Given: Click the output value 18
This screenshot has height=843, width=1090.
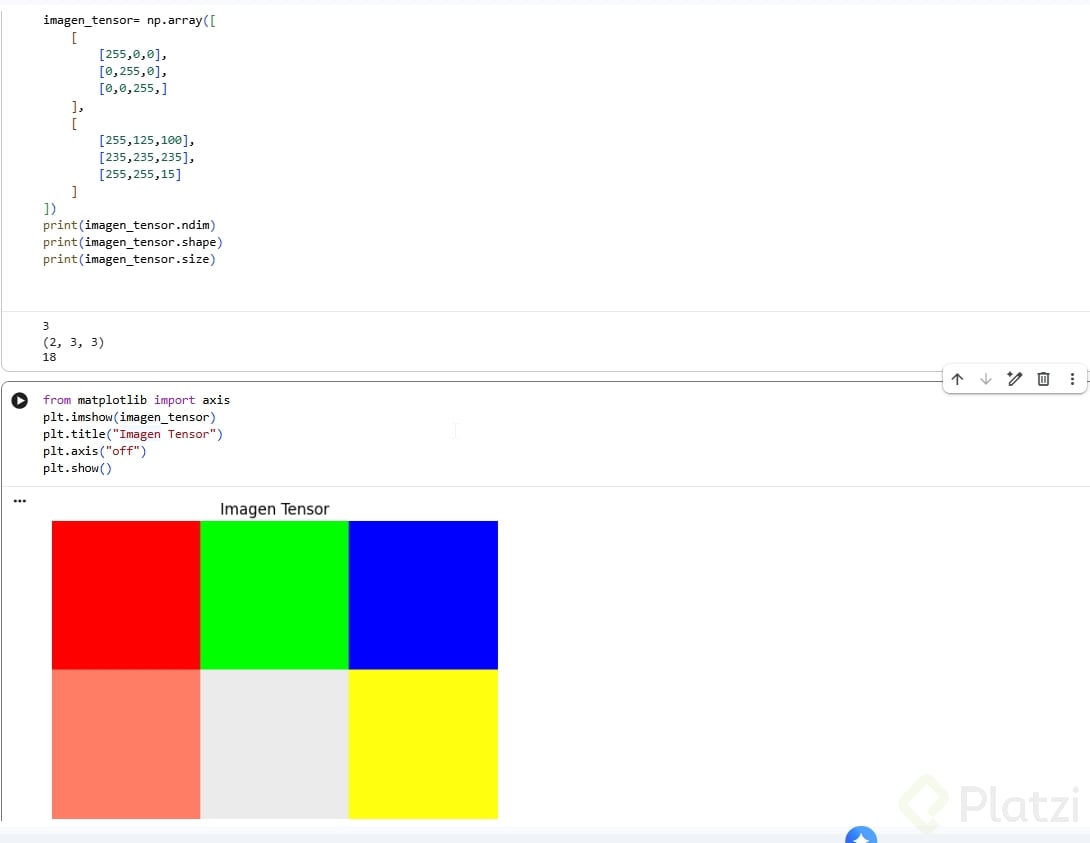Looking at the screenshot, I should [x=49, y=357].
